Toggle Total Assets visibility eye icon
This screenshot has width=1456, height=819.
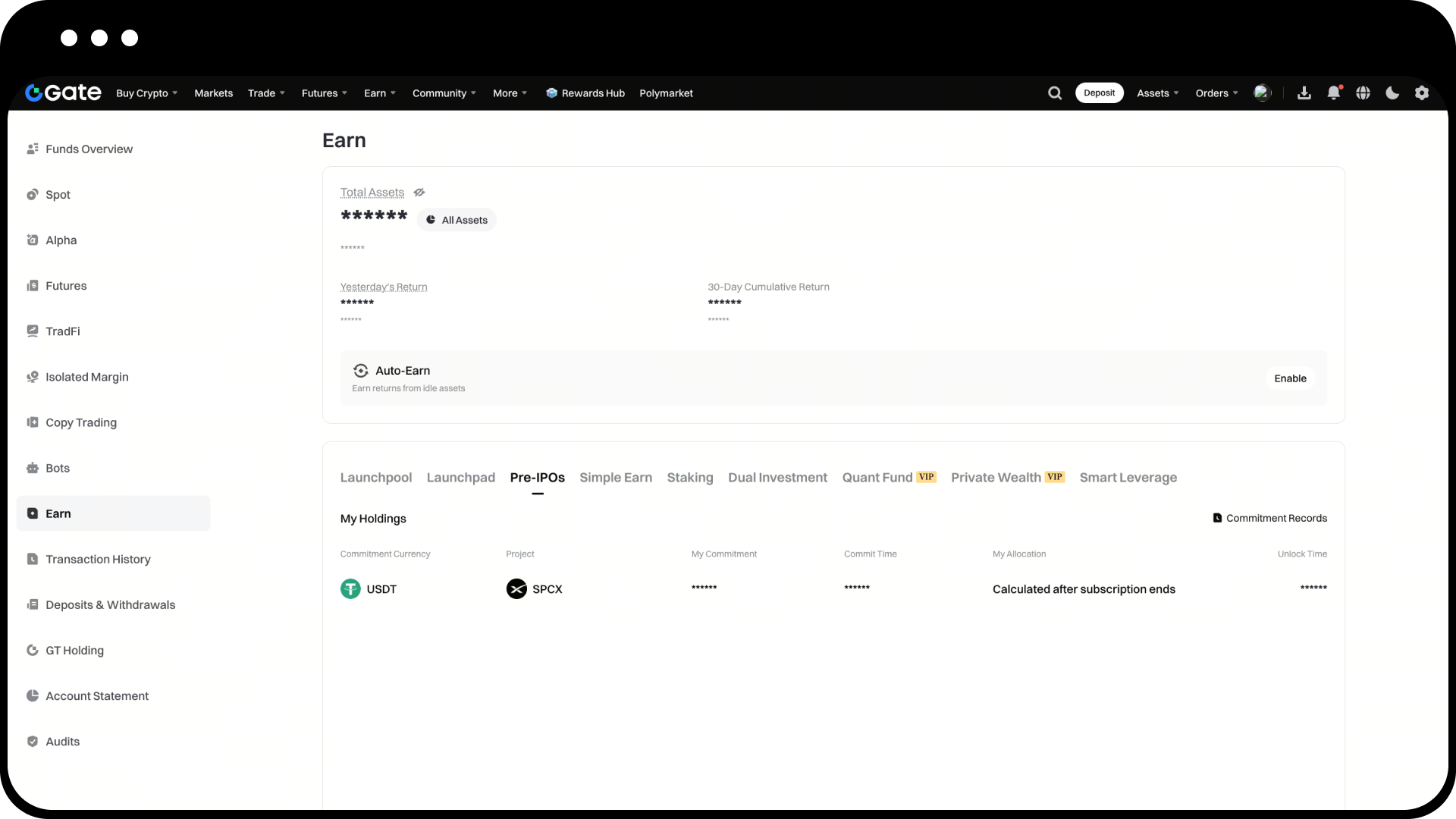419,193
